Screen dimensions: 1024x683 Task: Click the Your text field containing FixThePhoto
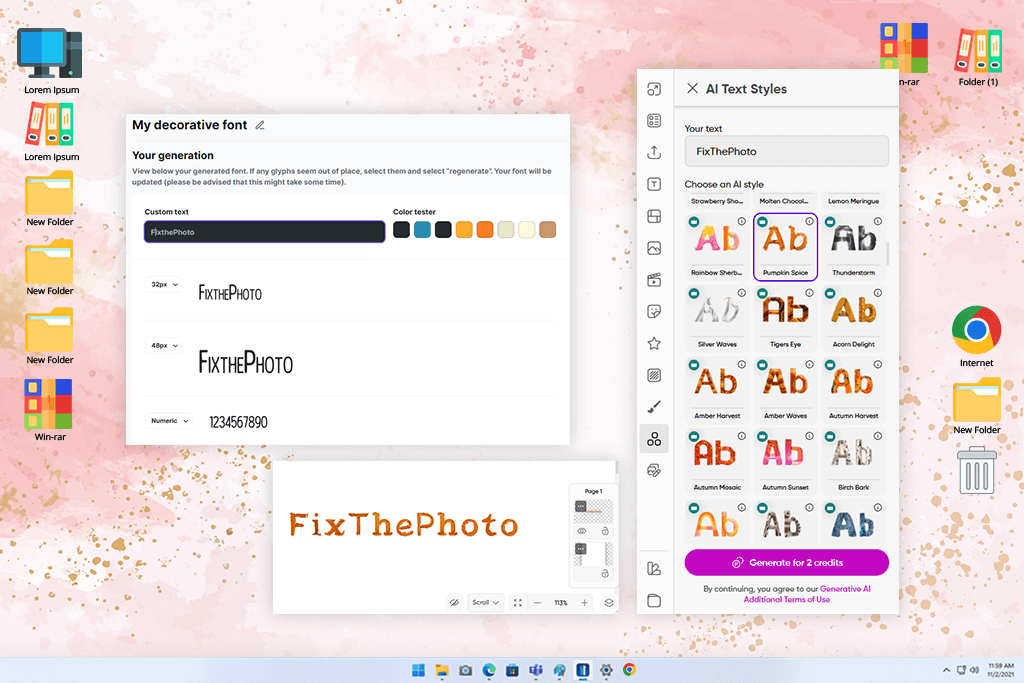point(786,151)
